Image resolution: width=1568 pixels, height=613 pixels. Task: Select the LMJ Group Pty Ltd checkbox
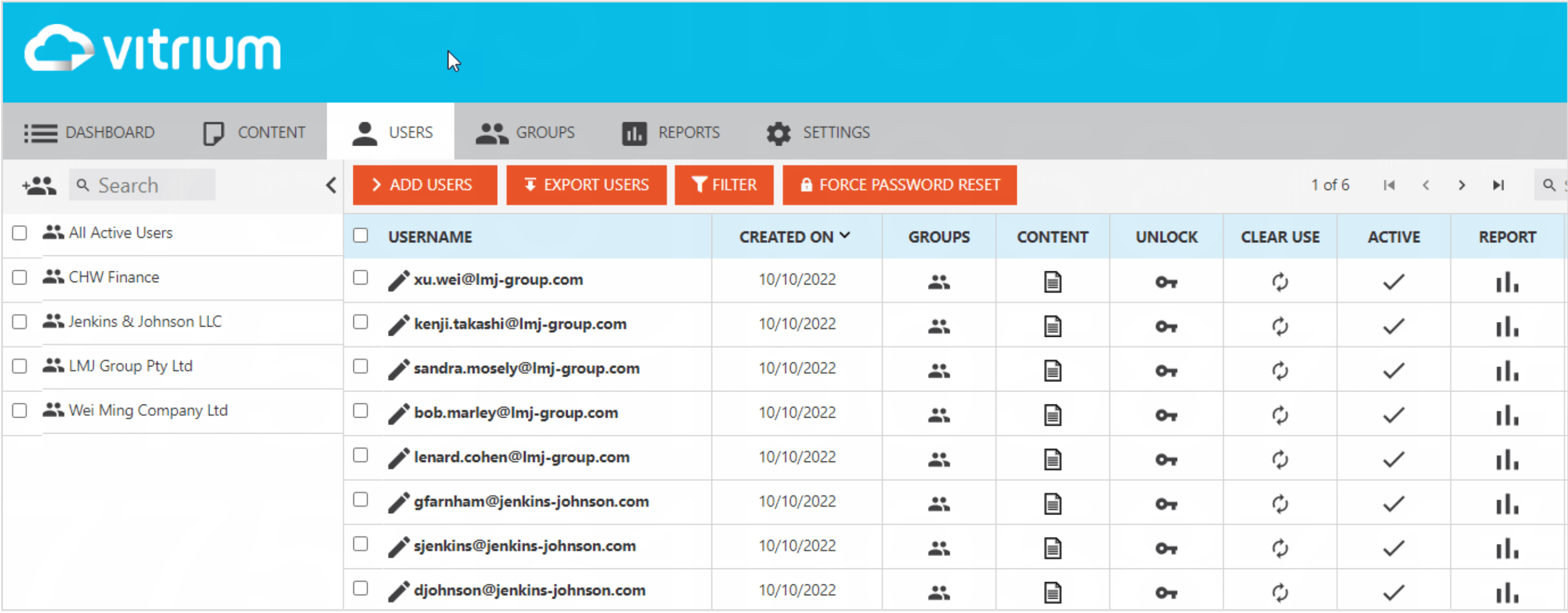point(20,366)
